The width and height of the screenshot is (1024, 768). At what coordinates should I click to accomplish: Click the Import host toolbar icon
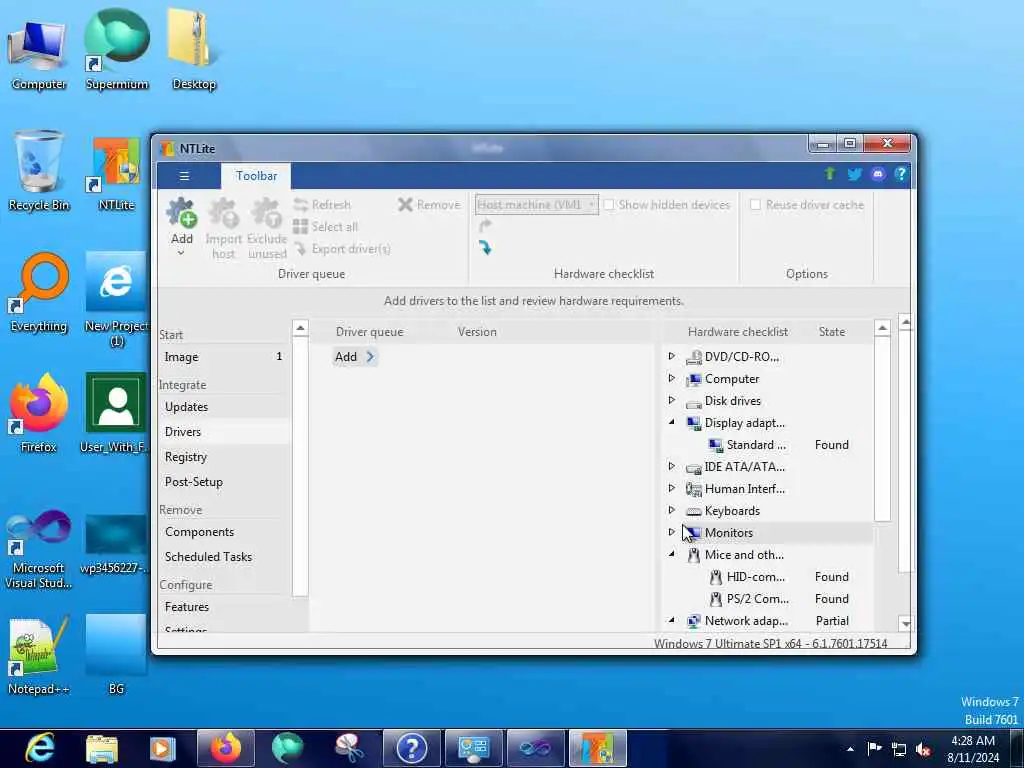click(223, 214)
